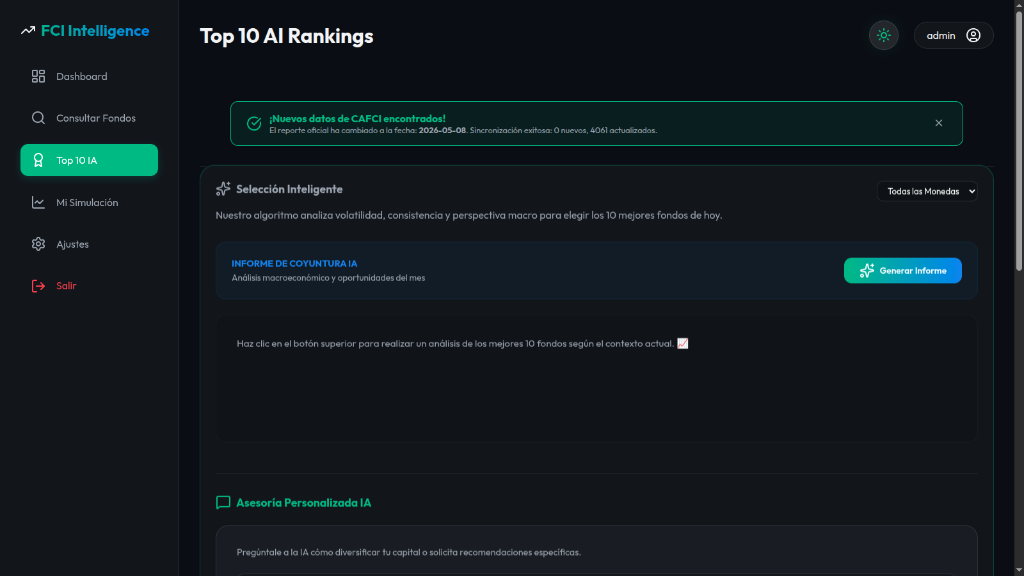This screenshot has height=576, width=1024.
Task: Click the date 2026-05-08 in notification
Action: coord(442,131)
